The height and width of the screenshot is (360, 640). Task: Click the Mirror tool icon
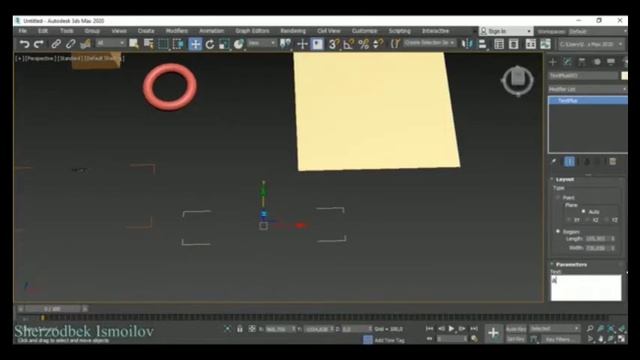coord(467,44)
